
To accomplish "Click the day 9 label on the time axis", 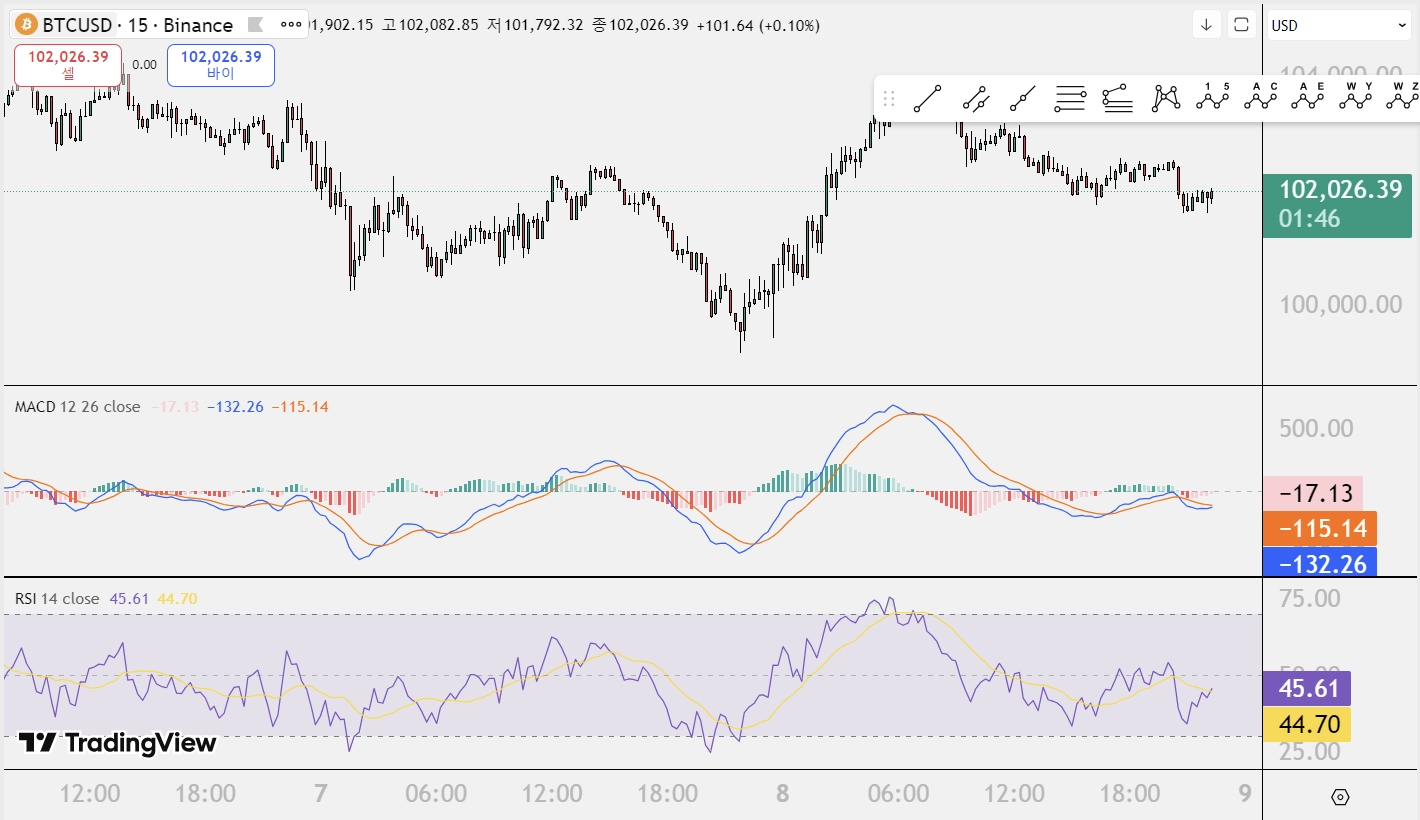I will tap(1245, 794).
